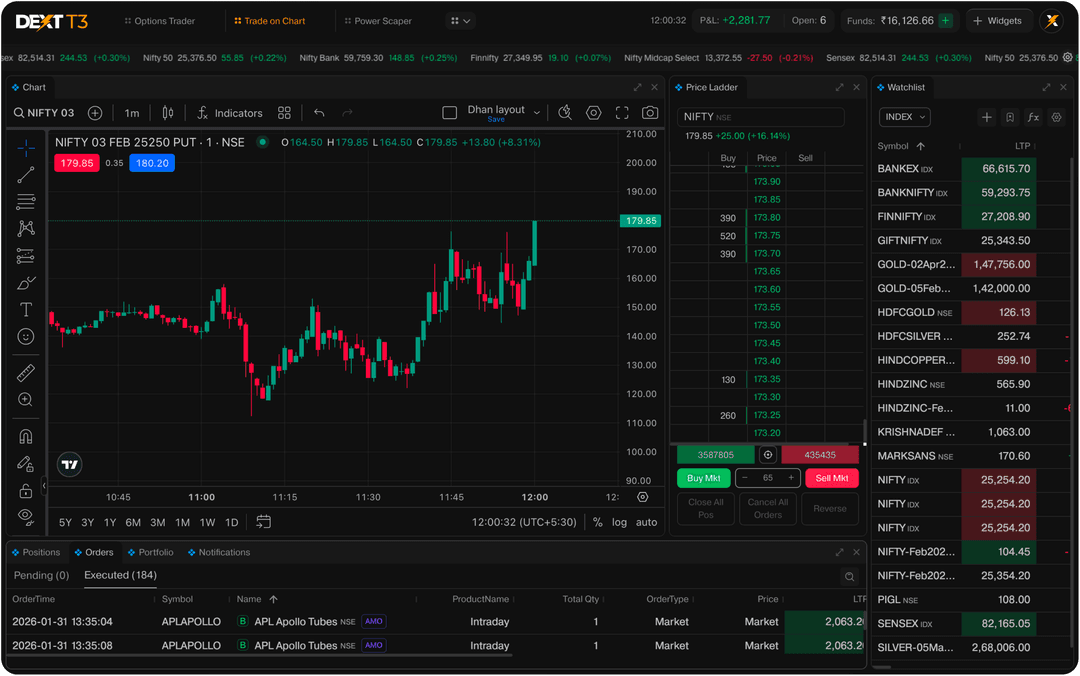The image size is (1080, 676).
Task: Select the crosshair cursor tool
Action: [25, 147]
